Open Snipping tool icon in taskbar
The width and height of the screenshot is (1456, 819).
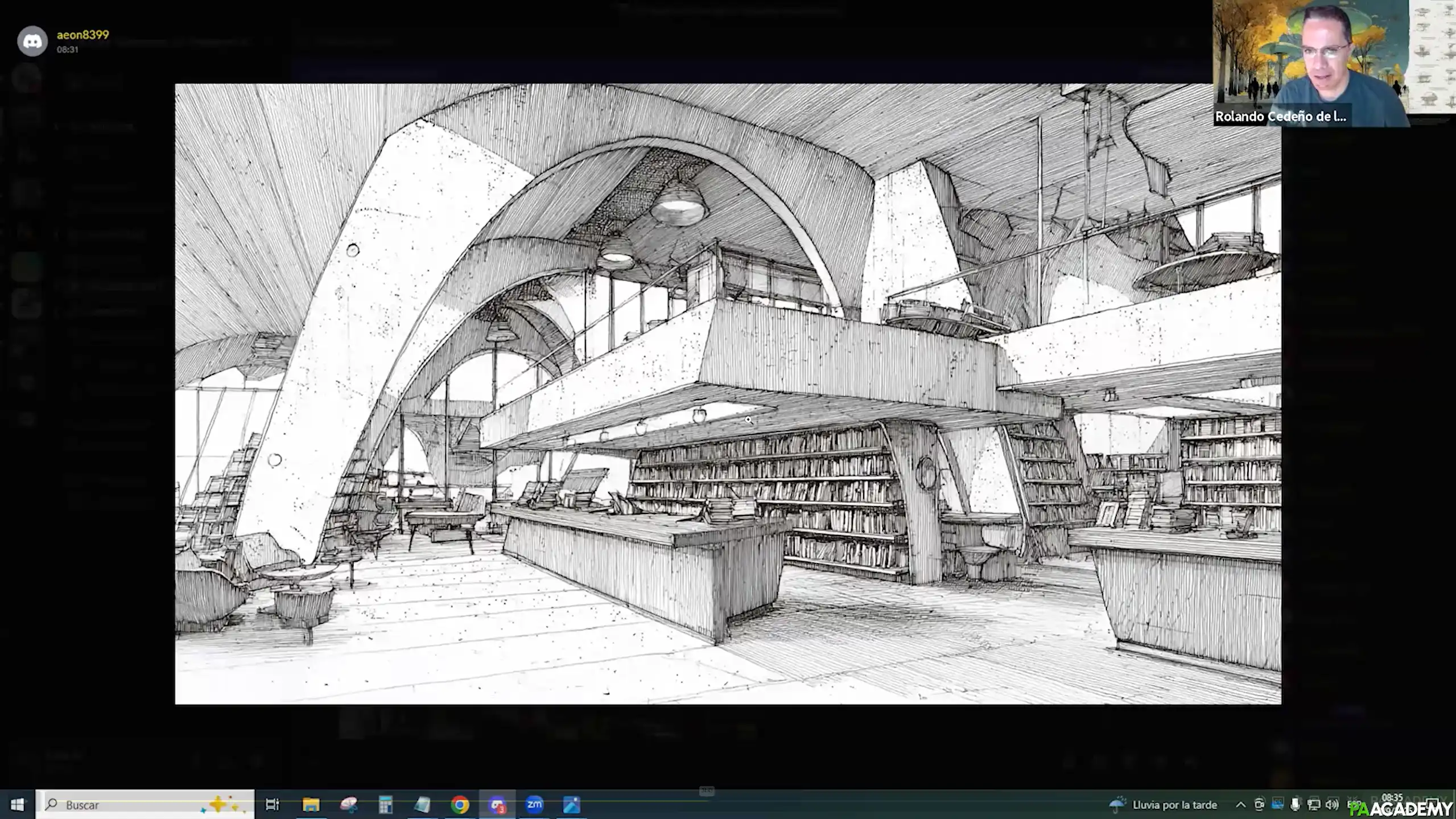click(x=348, y=804)
